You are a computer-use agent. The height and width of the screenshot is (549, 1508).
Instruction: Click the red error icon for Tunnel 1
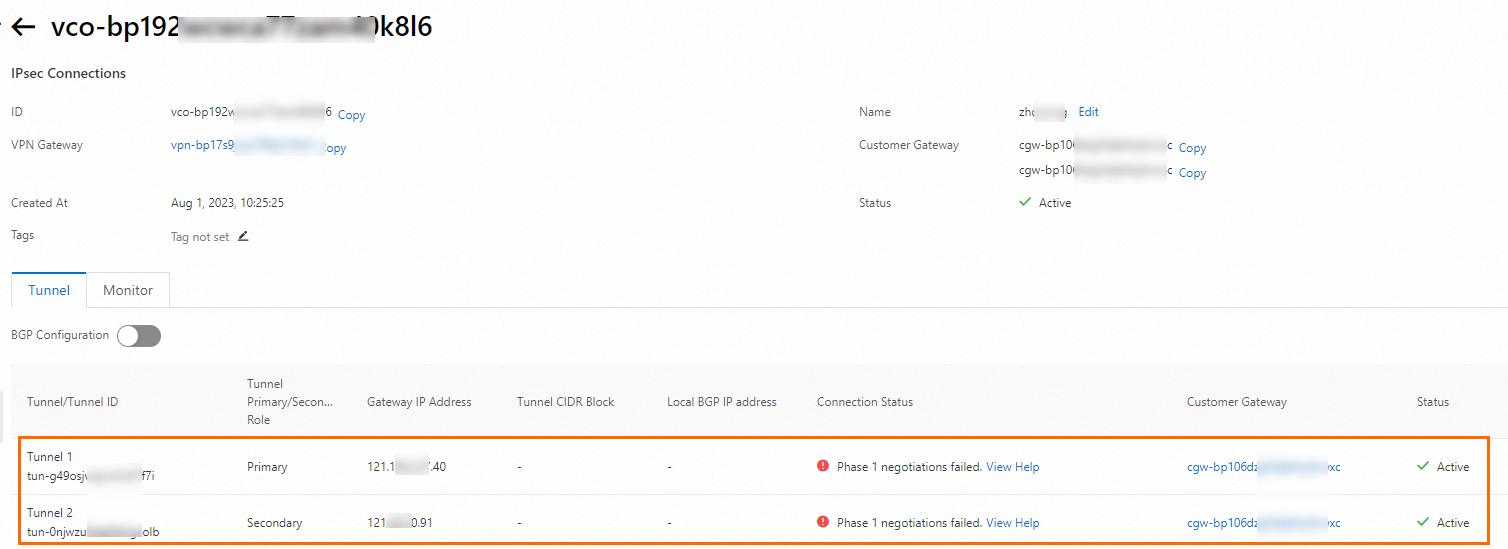pyautogui.click(x=823, y=466)
